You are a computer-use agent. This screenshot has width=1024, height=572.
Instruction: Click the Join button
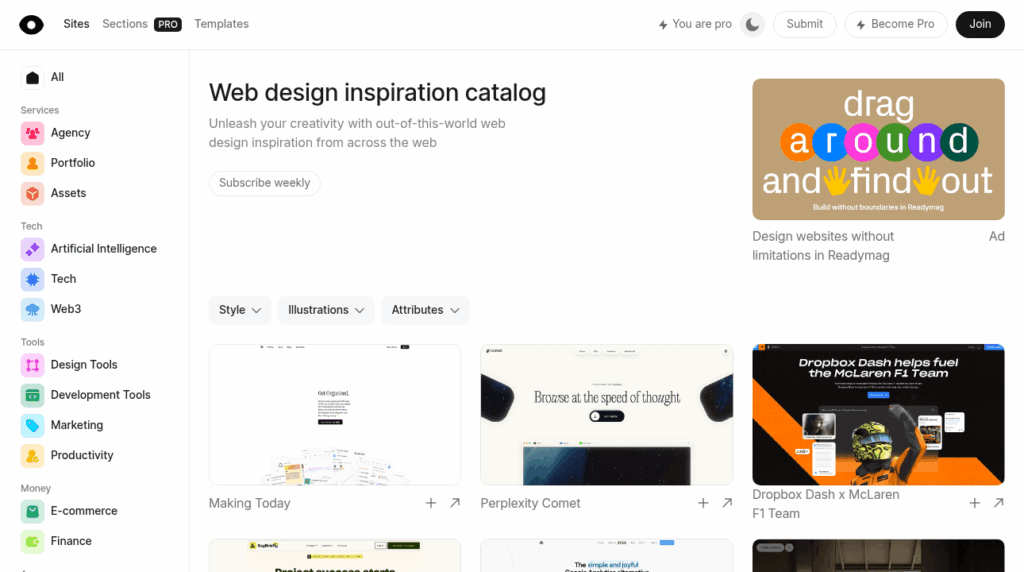[980, 24]
